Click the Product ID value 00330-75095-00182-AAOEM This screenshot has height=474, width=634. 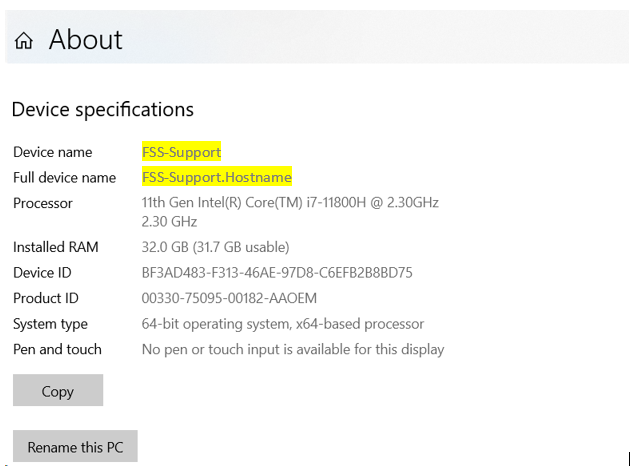click(229, 298)
